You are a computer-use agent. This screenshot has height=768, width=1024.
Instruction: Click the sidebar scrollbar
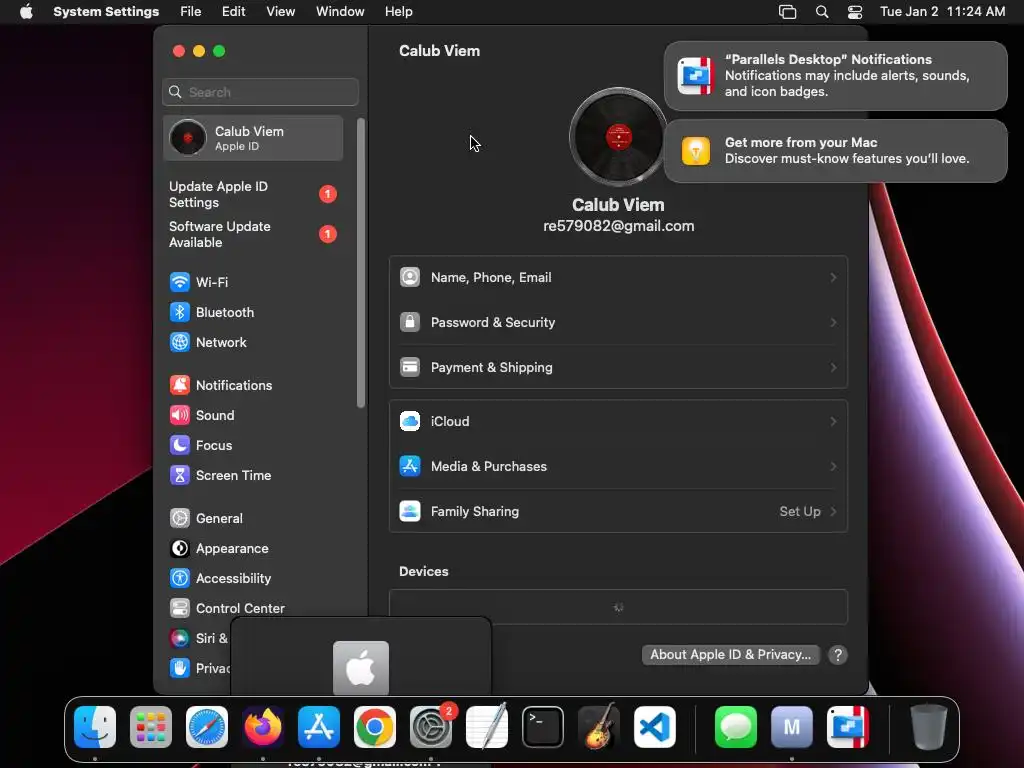click(x=360, y=263)
